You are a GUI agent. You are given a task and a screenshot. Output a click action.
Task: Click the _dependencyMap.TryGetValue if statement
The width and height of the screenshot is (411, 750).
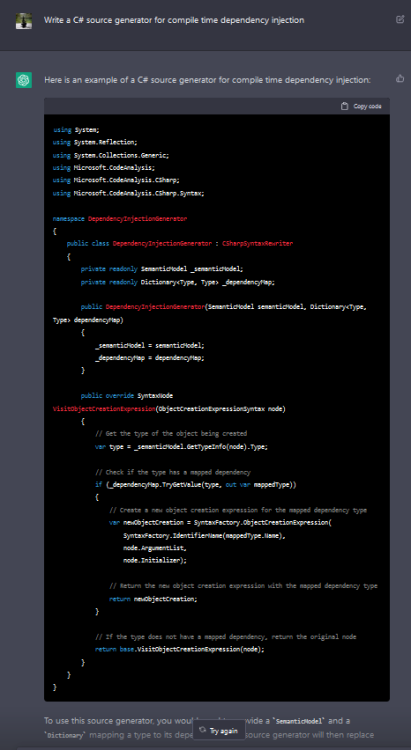coord(196,485)
